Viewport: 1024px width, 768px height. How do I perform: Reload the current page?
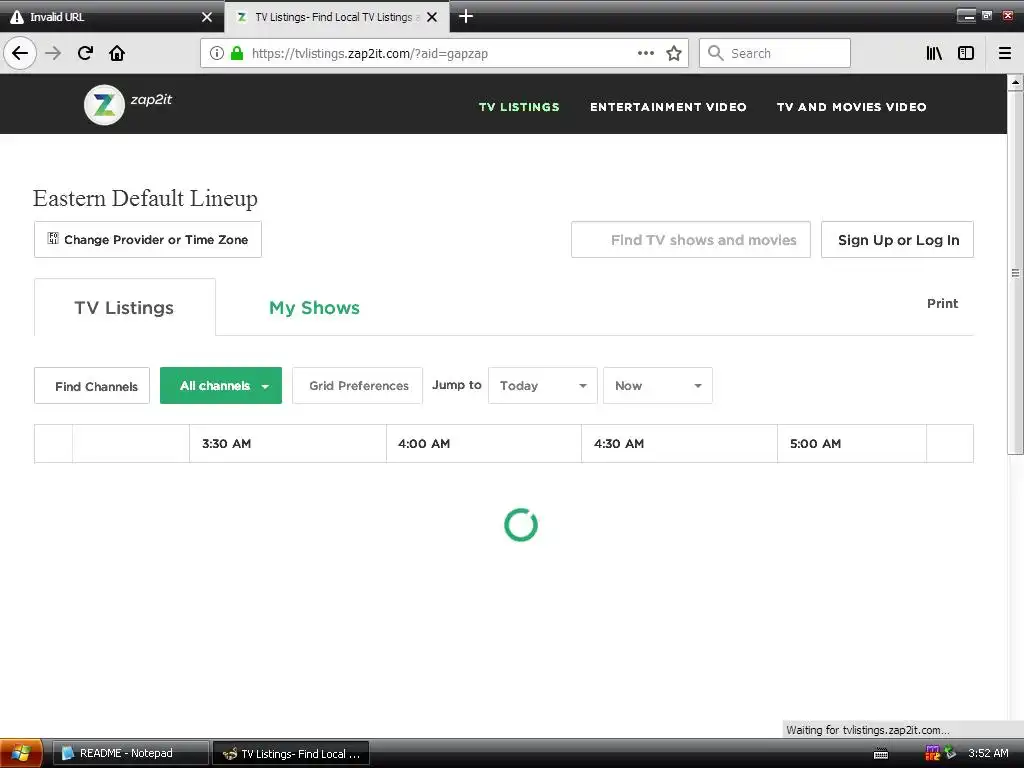point(85,53)
